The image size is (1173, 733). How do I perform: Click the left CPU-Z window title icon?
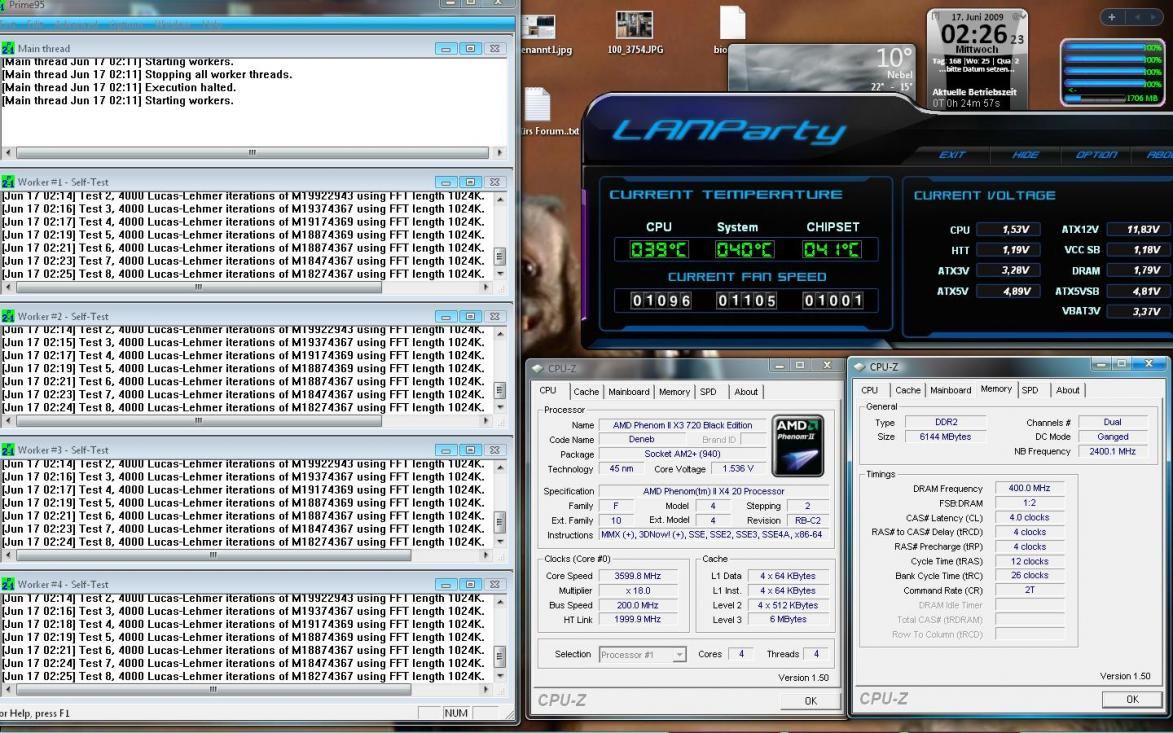click(x=537, y=368)
